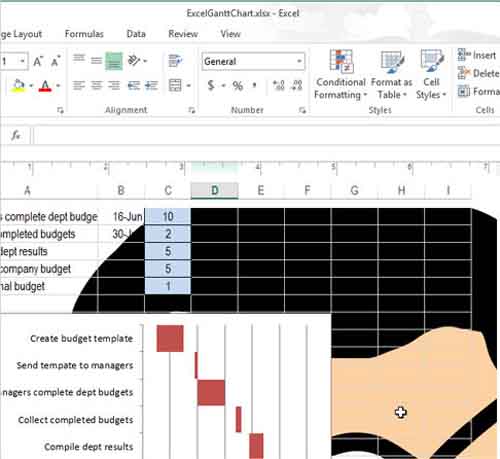The image size is (500, 459).
Task: Click 'Collect completed budgets' chart label
Action: [x=76, y=420]
